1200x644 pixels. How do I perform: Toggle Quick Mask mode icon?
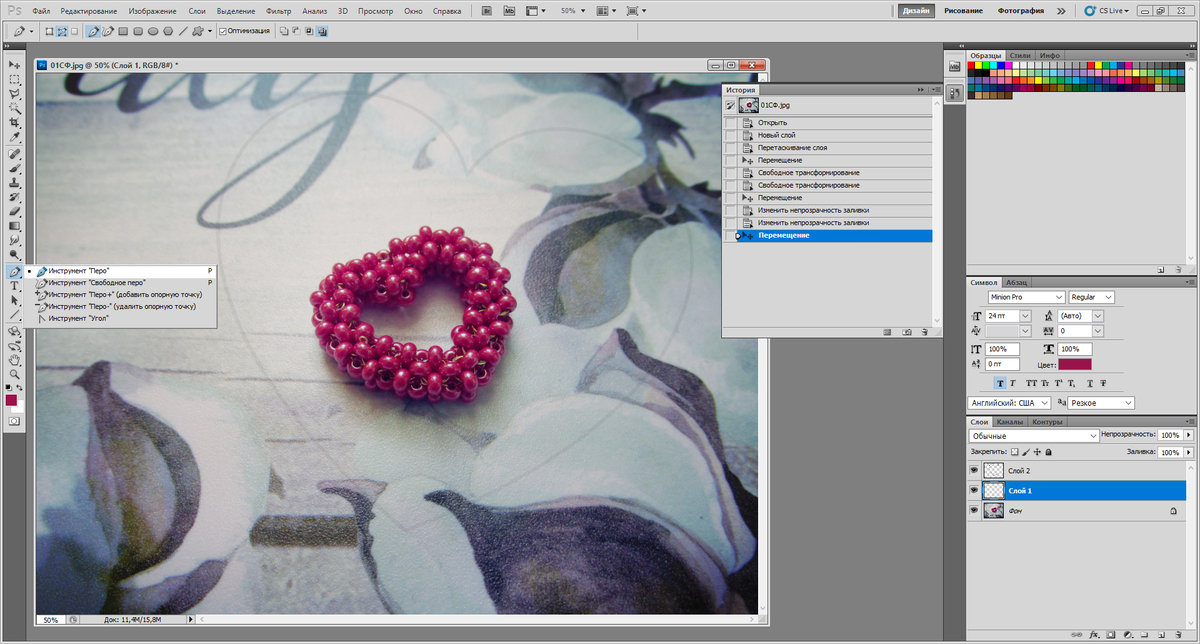14,422
